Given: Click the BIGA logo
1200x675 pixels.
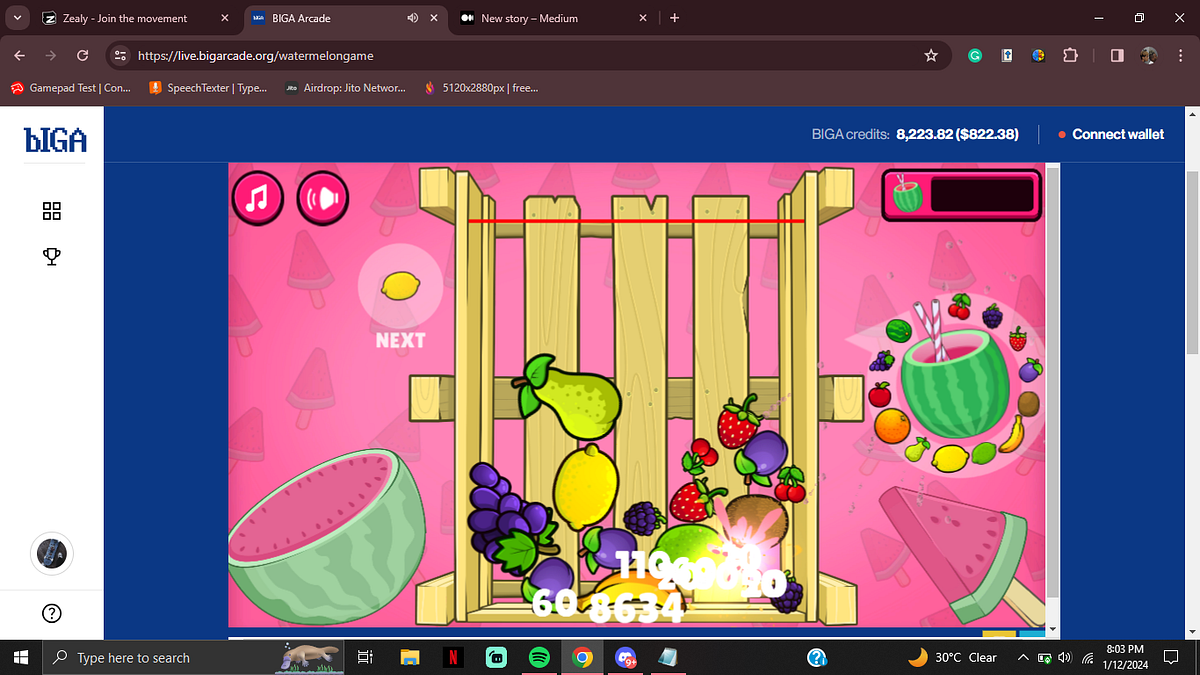Looking at the screenshot, I should (x=54, y=140).
